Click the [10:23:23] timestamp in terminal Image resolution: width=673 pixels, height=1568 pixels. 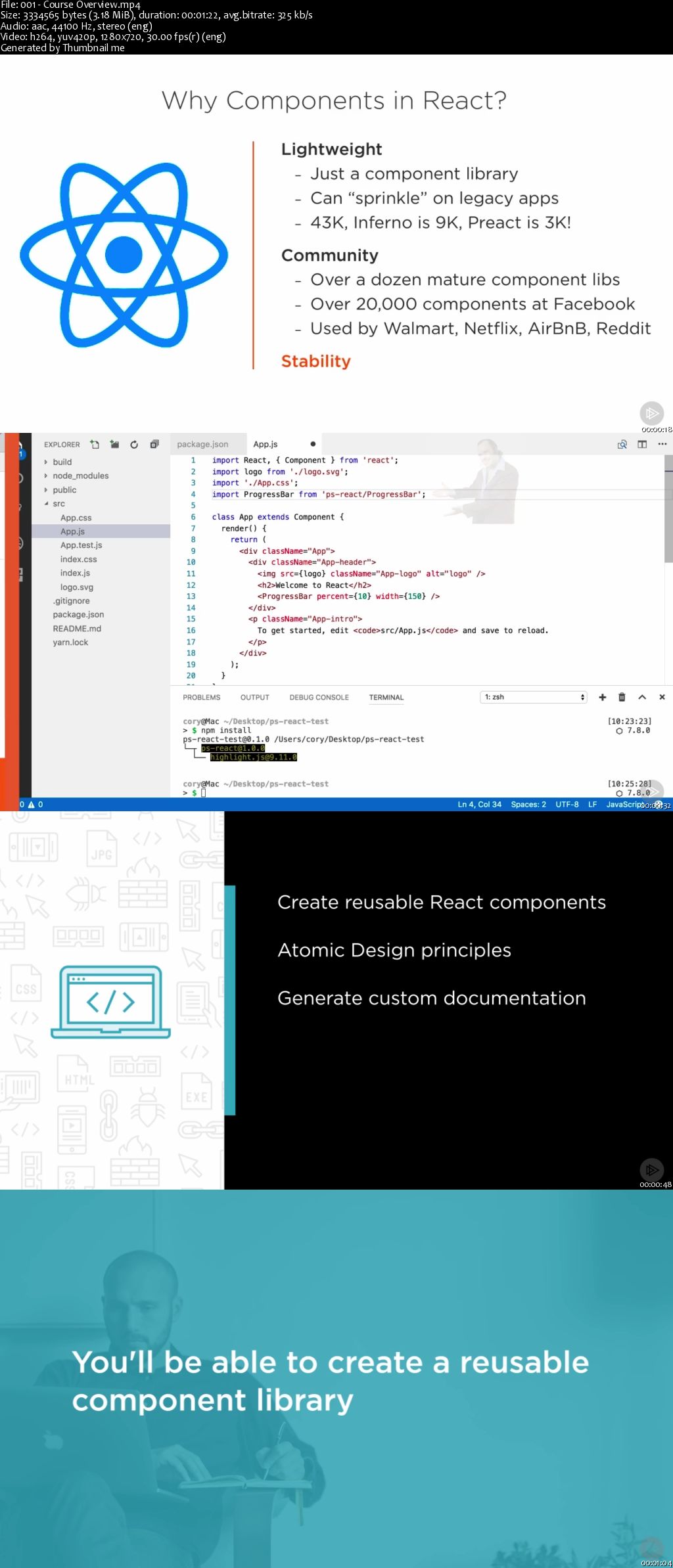pos(630,721)
